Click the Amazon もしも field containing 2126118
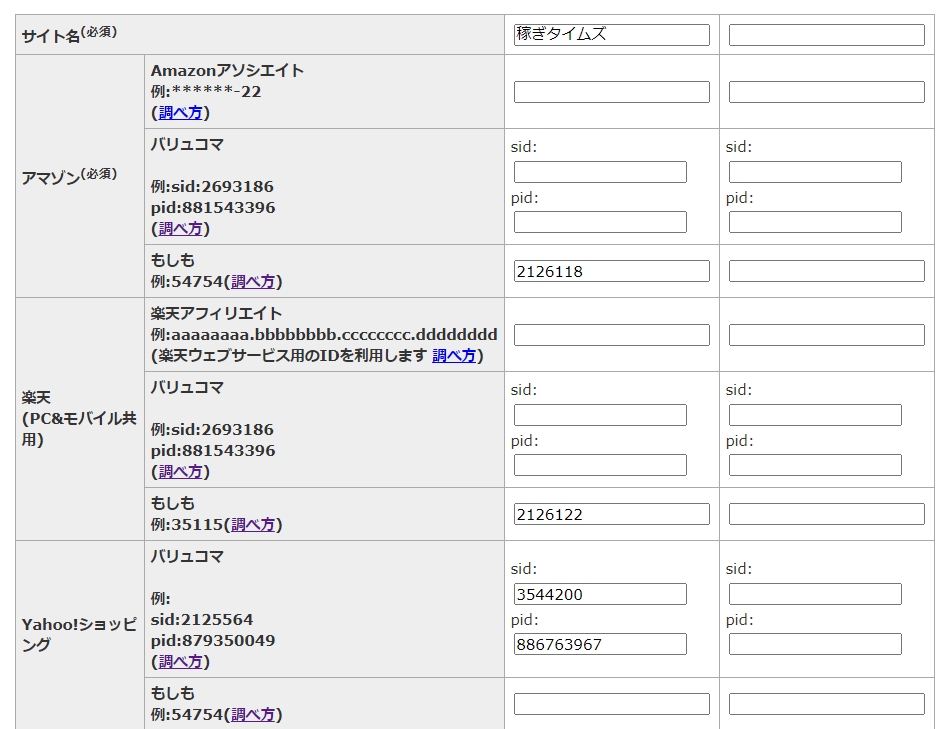The height and width of the screenshot is (729, 950). click(x=611, y=271)
